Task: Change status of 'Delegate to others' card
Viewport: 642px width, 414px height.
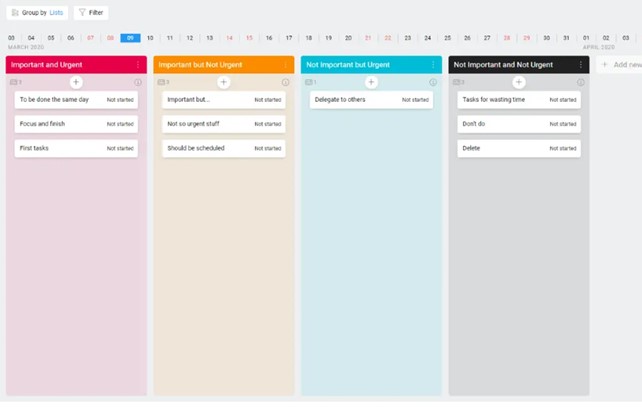Action: pyautogui.click(x=415, y=100)
